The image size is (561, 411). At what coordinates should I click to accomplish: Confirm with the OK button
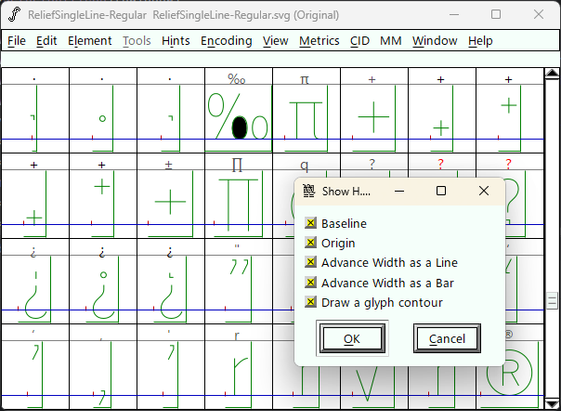pyautogui.click(x=352, y=338)
